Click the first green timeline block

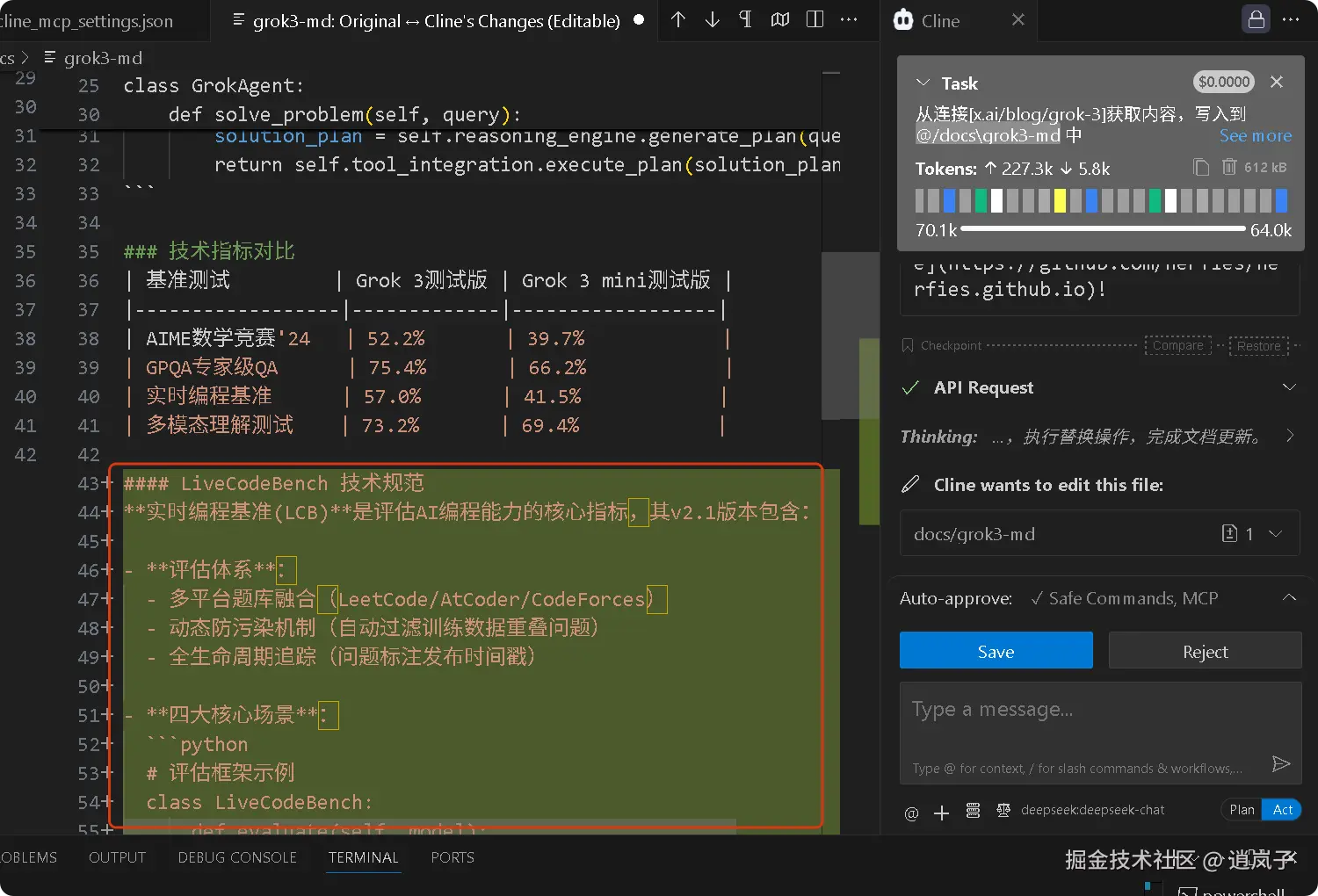point(981,201)
